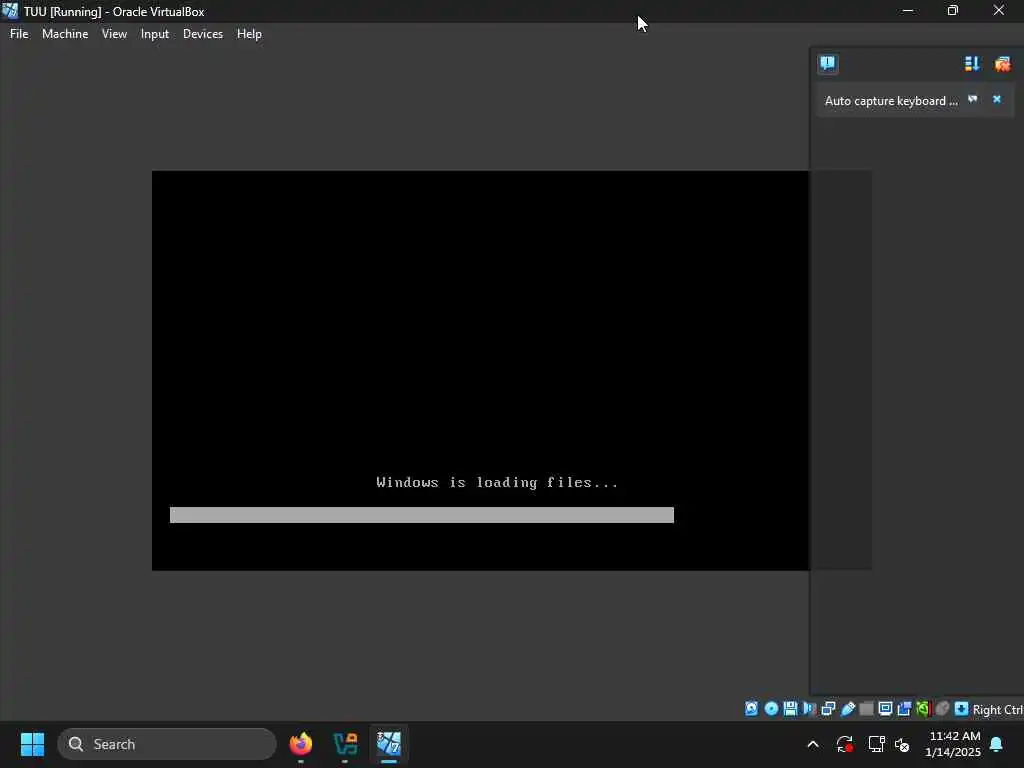This screenshot has width=1024, height=768.
Task: Click the display monitor status bar indicator
Action: click(x=886, y=709)
